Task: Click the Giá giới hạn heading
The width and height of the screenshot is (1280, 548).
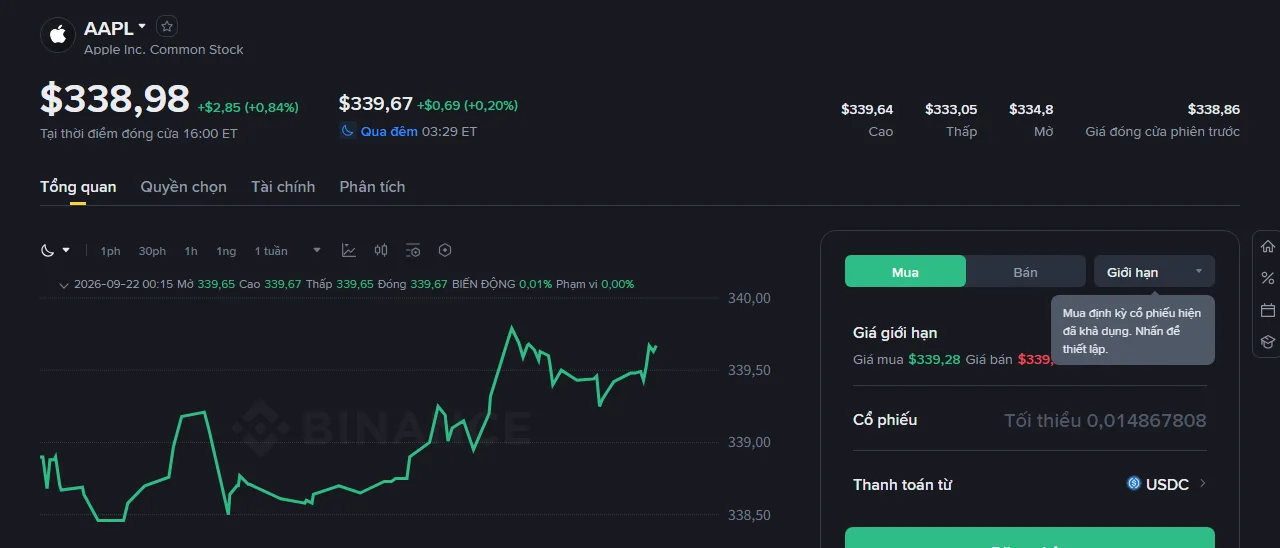Action: pyautogui.click(x=895, y=333)
